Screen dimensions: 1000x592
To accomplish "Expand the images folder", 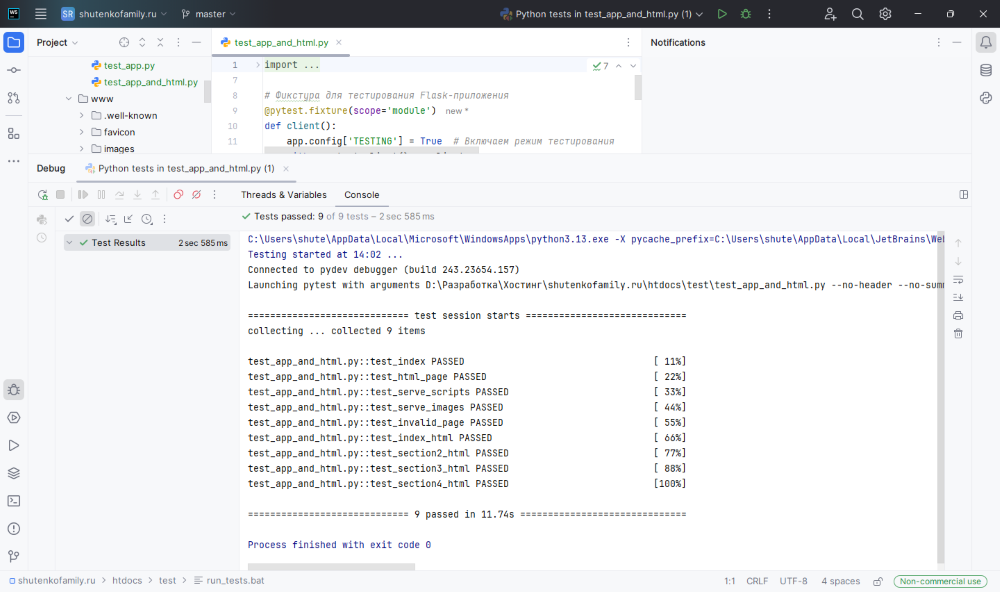I will point(83,148).
